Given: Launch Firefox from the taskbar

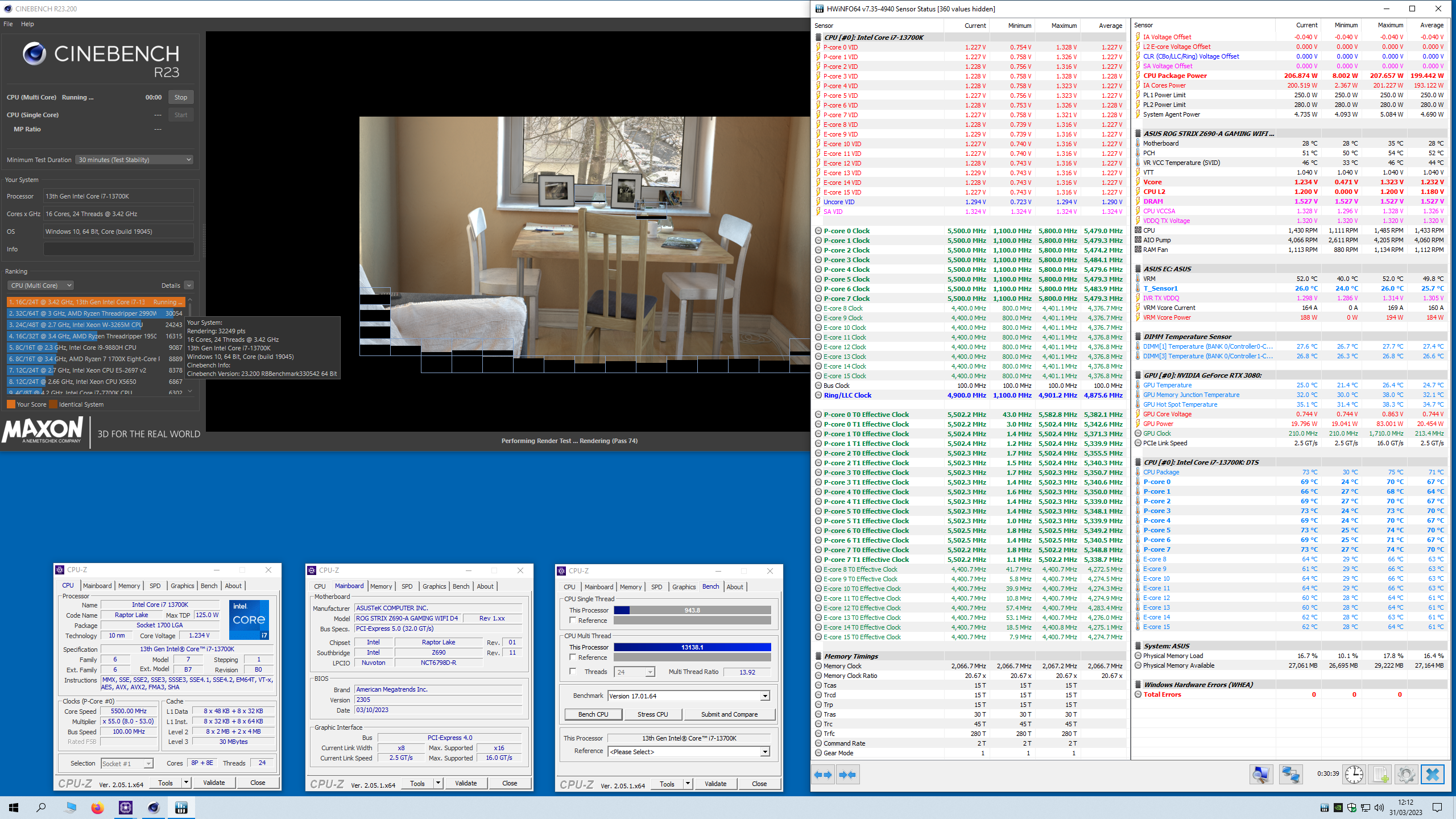Looking at the screenshot, I should (x=98, y=808).
